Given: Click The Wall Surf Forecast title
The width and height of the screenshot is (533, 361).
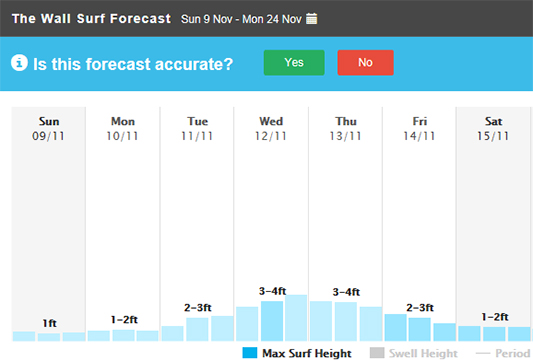Looking at the screenshot, I should [x=91, y=19].
